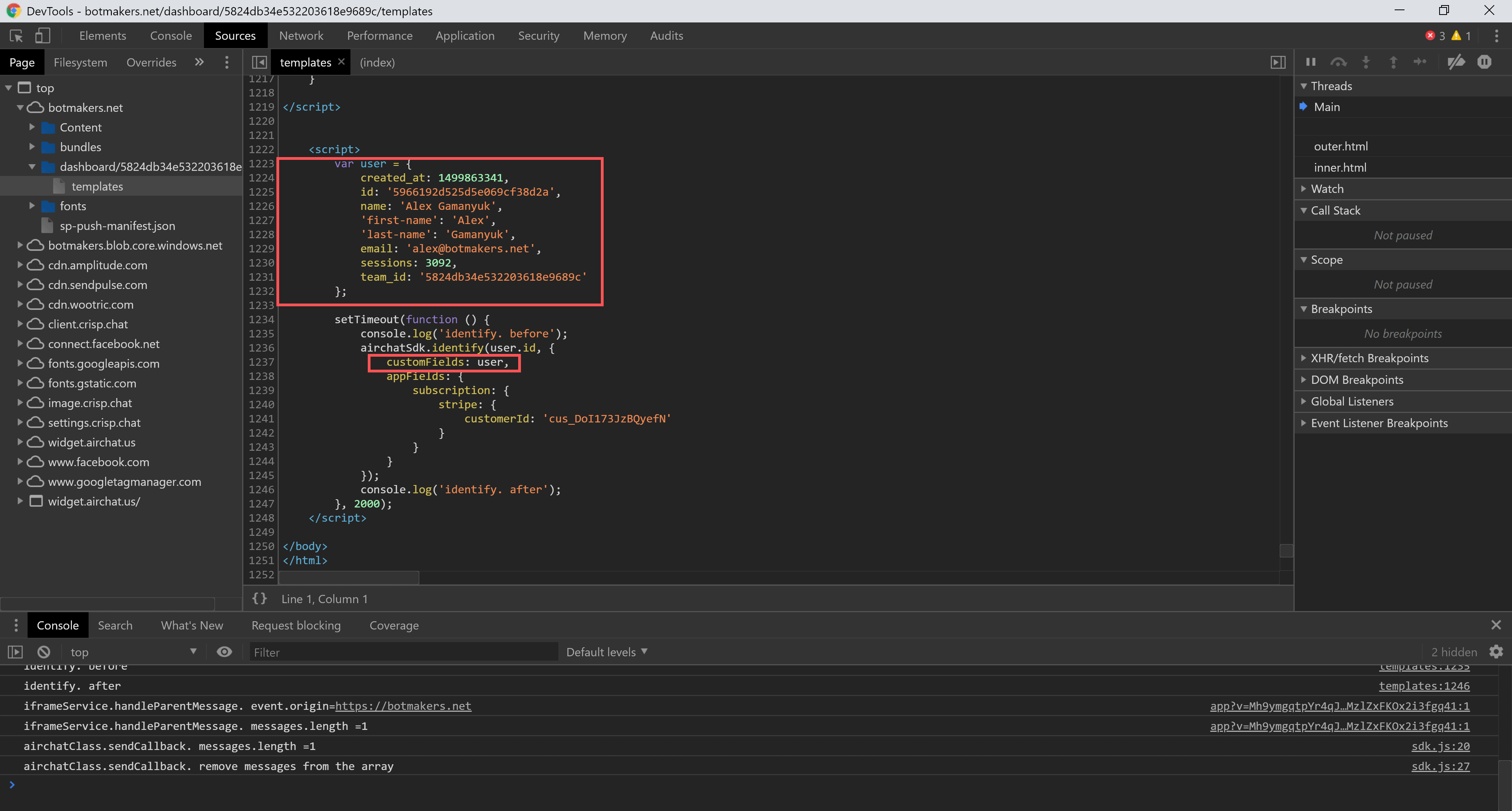
Task: Open the Performance panel
Action: (380, 36)
